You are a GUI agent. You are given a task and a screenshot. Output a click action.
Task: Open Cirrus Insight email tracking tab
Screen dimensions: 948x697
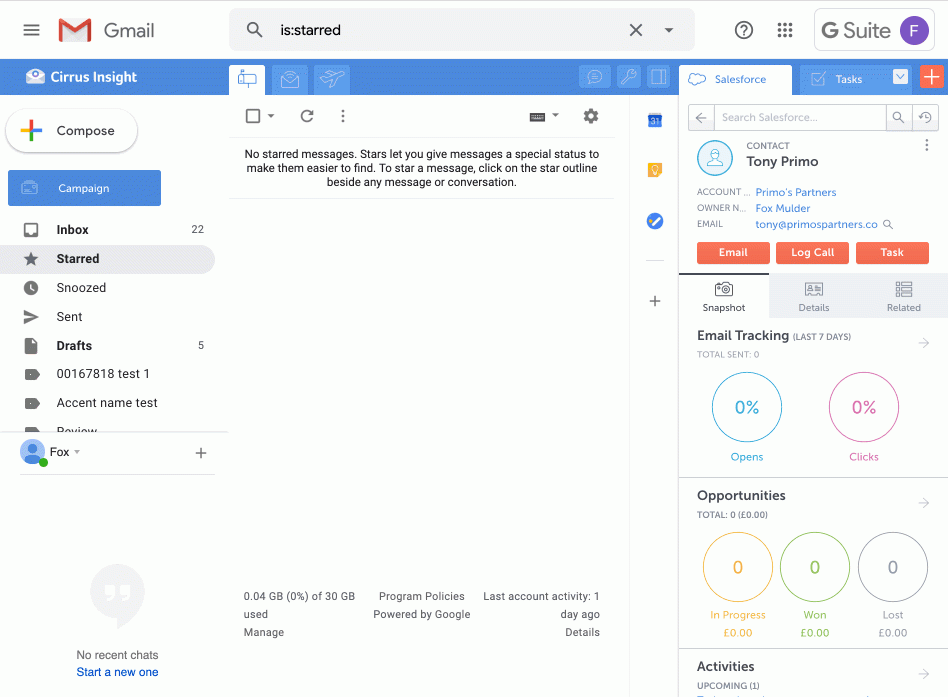(x=290, y=79)
